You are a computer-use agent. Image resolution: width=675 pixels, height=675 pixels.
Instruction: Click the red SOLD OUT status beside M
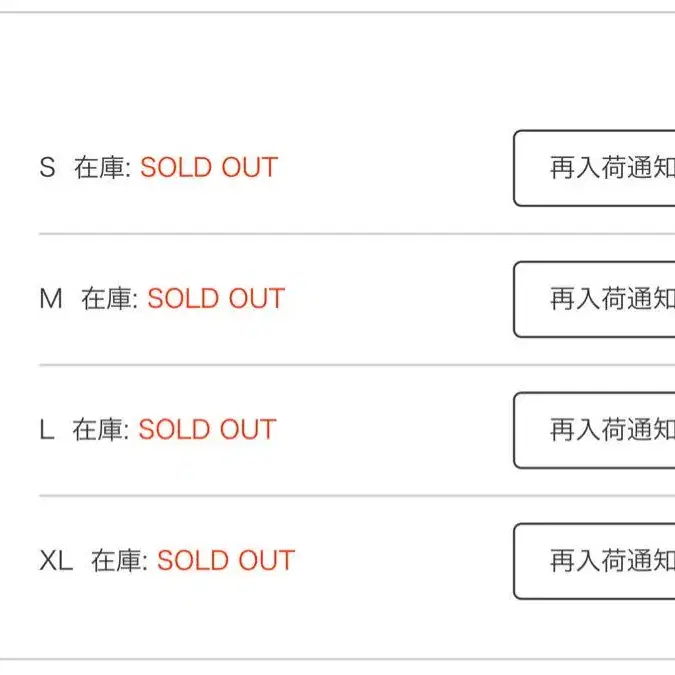pyautogui.click(x=216, y=299)
